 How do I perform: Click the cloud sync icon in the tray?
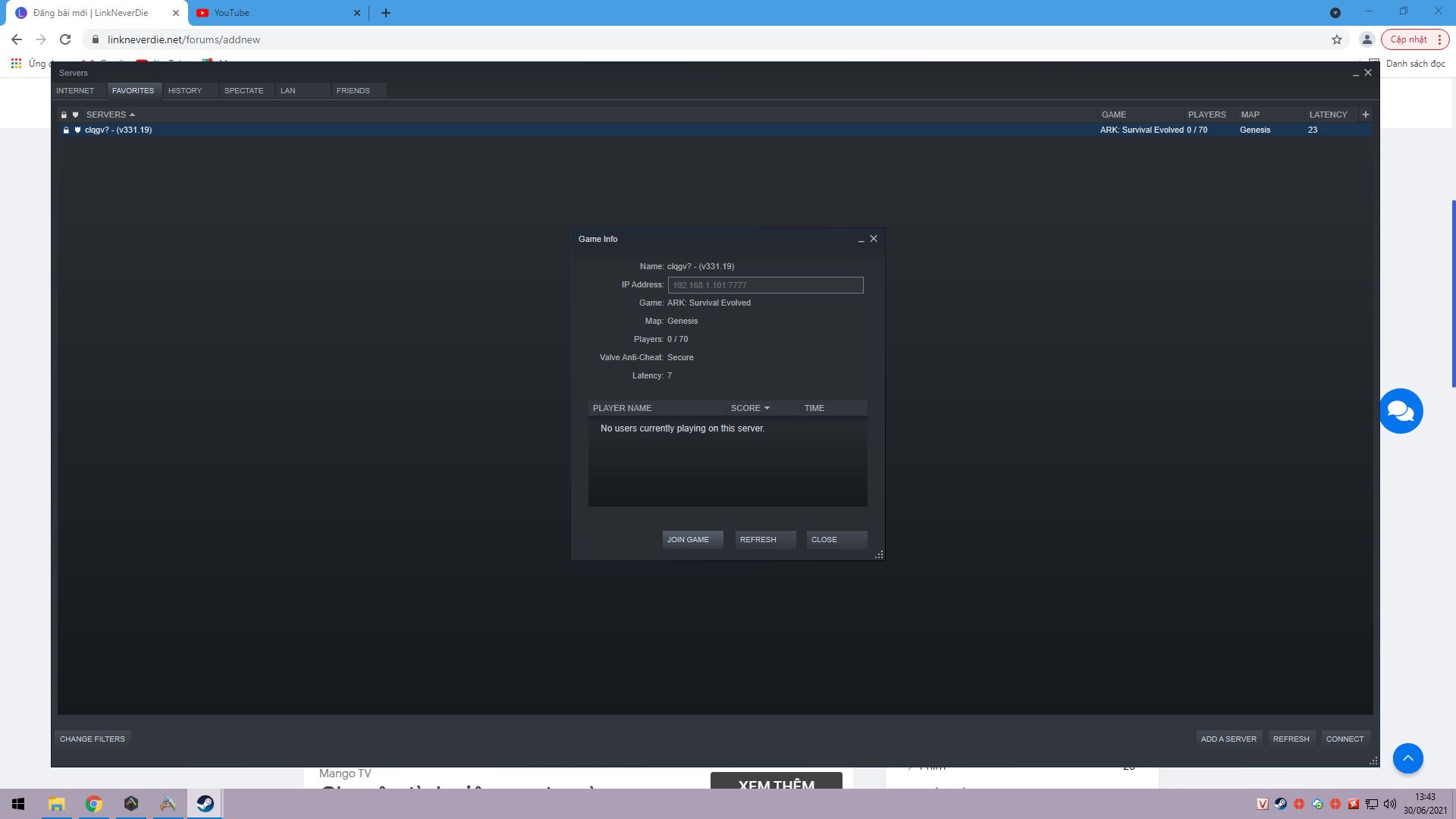(x=1316, y=804)
